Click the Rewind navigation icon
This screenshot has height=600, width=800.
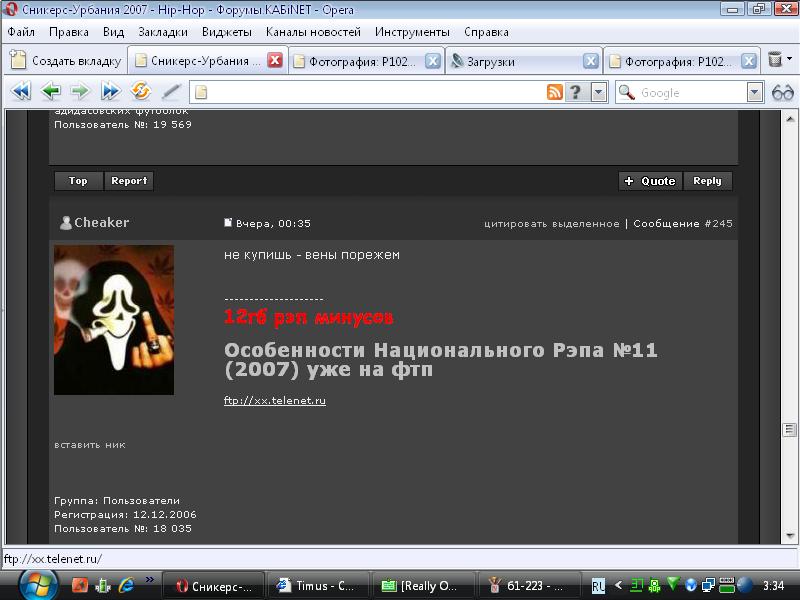click(x=20, y=92)
